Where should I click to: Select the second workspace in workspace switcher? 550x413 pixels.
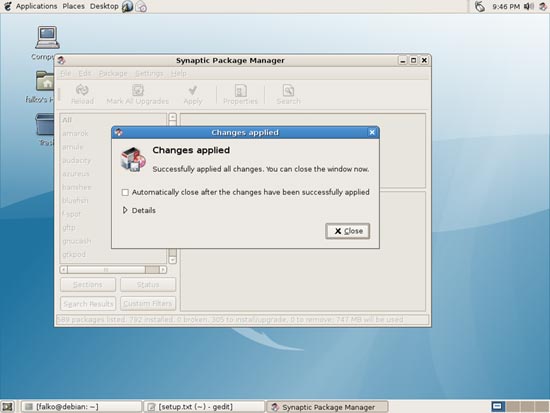512,407
